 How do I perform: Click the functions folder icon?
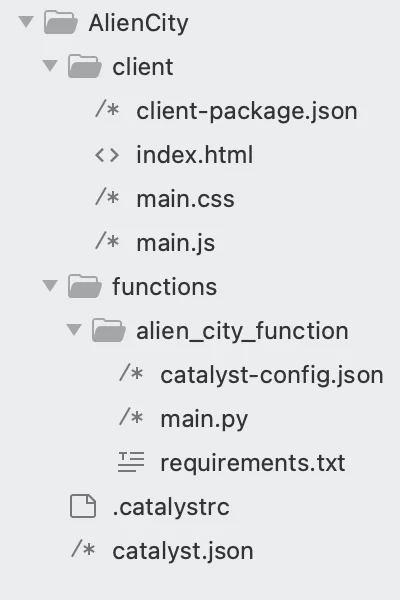tap(85, 286)
